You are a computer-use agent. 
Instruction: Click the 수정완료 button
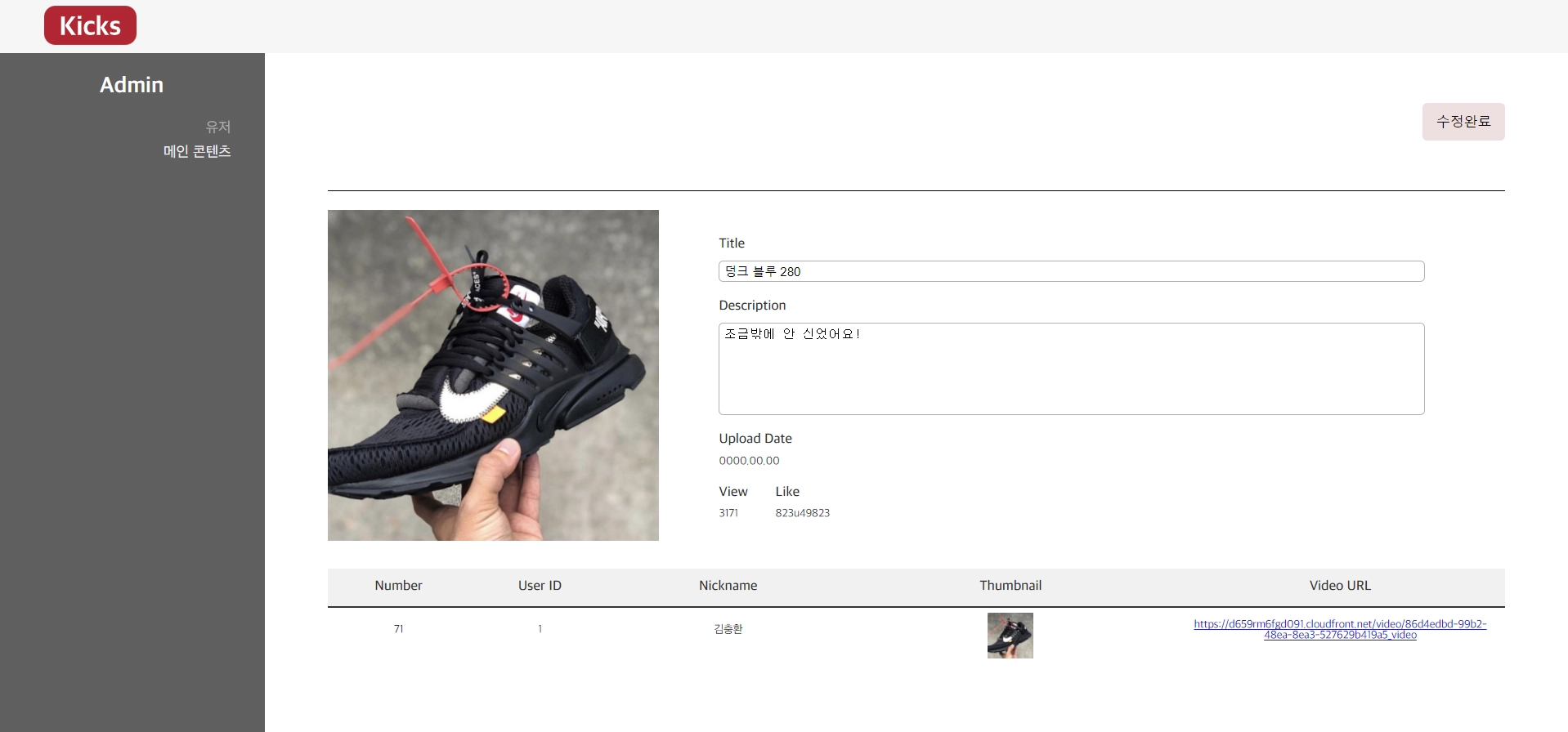[1463, 122]
